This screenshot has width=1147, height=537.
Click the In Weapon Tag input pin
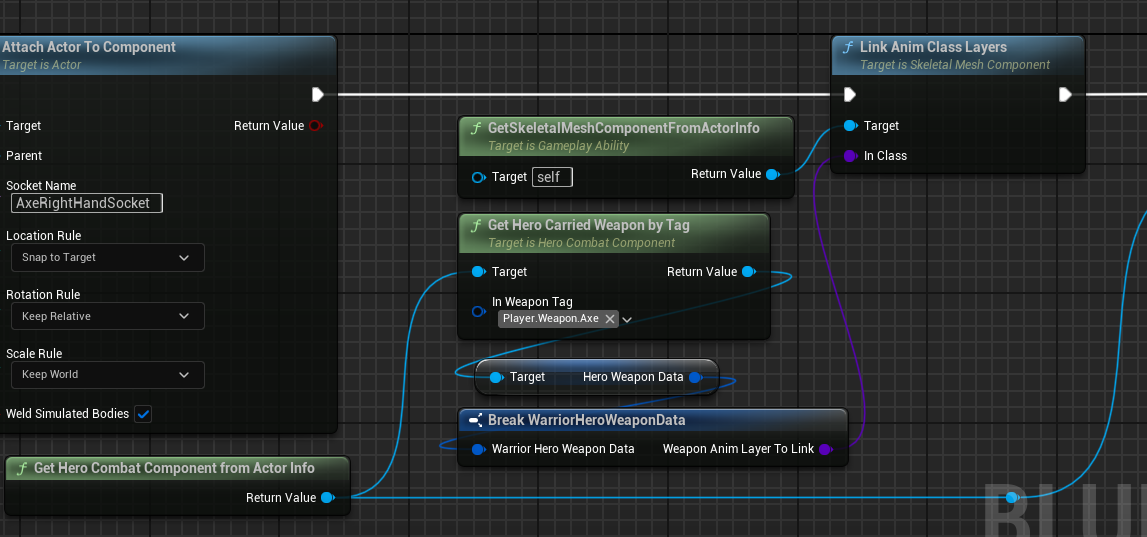[478, 311]
